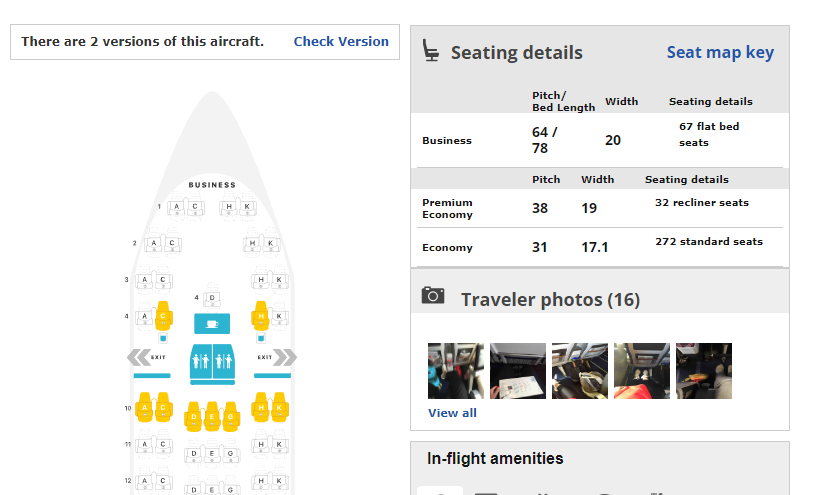The image size is (831, 495).
Task: Click the galley coffee cup icon
Action: click(x=212, y=323)
